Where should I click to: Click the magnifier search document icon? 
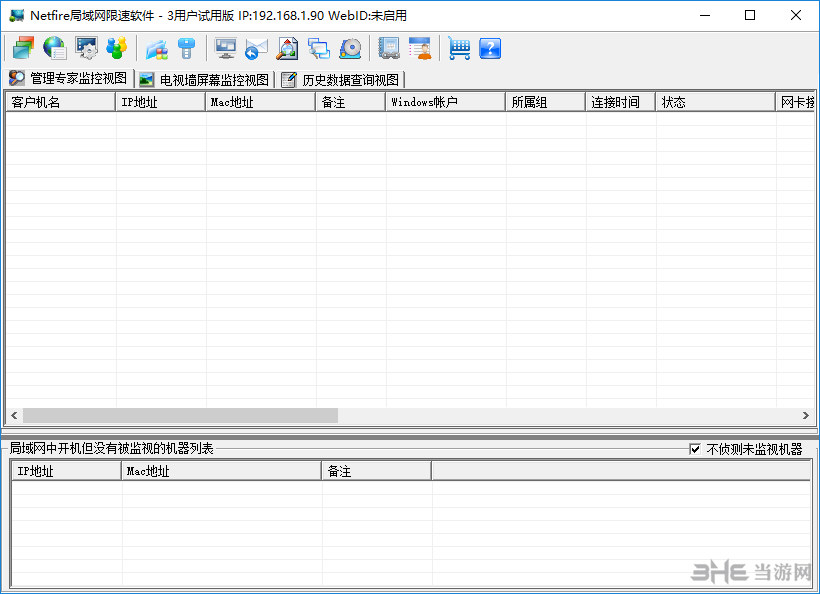click(288, 47)
